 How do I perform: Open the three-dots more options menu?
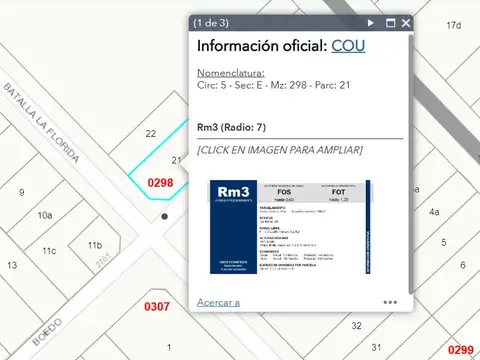(390, 302)
